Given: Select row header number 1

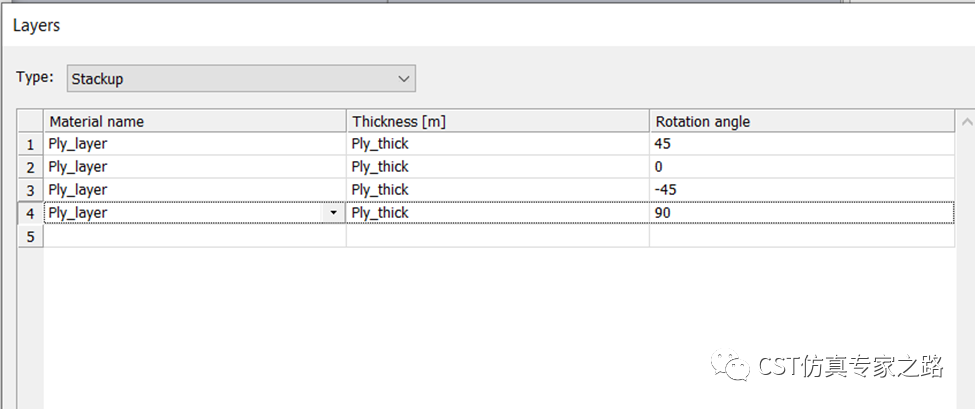Looking at the screenshot, I should (30, 144).
